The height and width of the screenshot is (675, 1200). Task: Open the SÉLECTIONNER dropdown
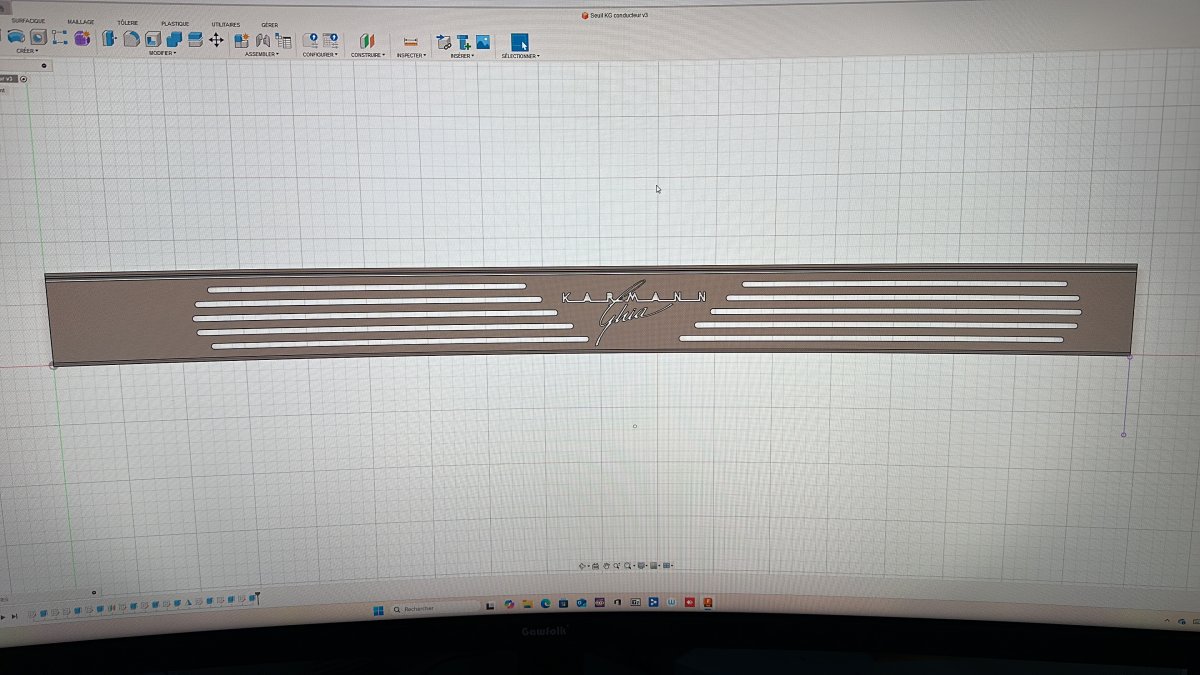point(520,56)
